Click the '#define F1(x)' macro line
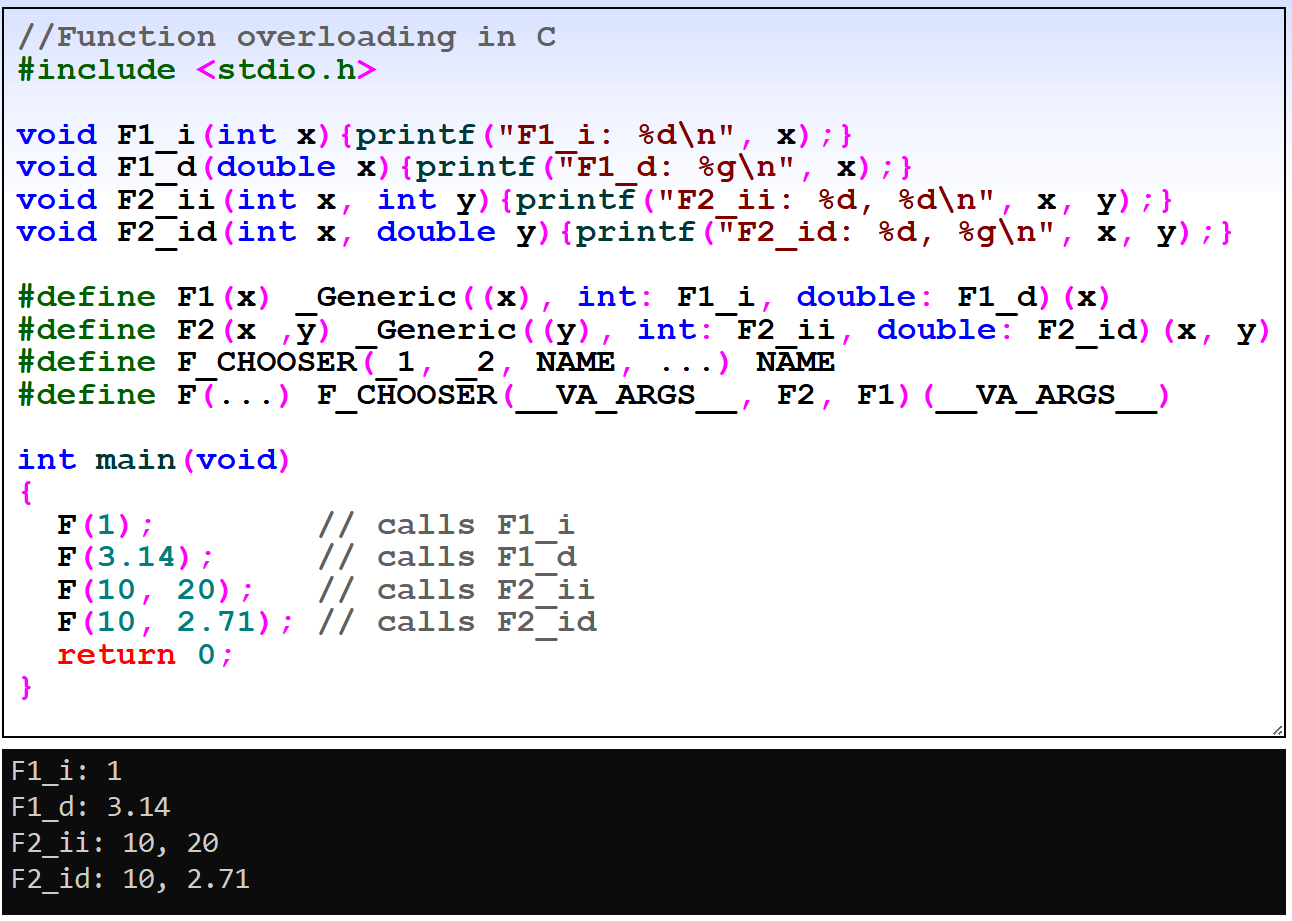 pos(566,297)
